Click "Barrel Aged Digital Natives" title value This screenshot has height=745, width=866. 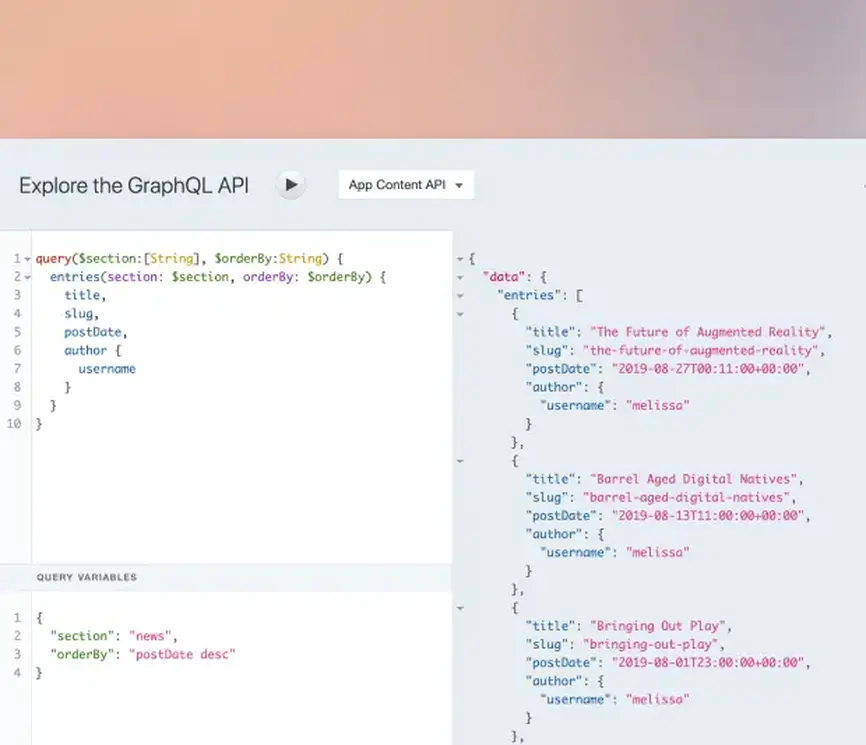(x=693, y=479)
